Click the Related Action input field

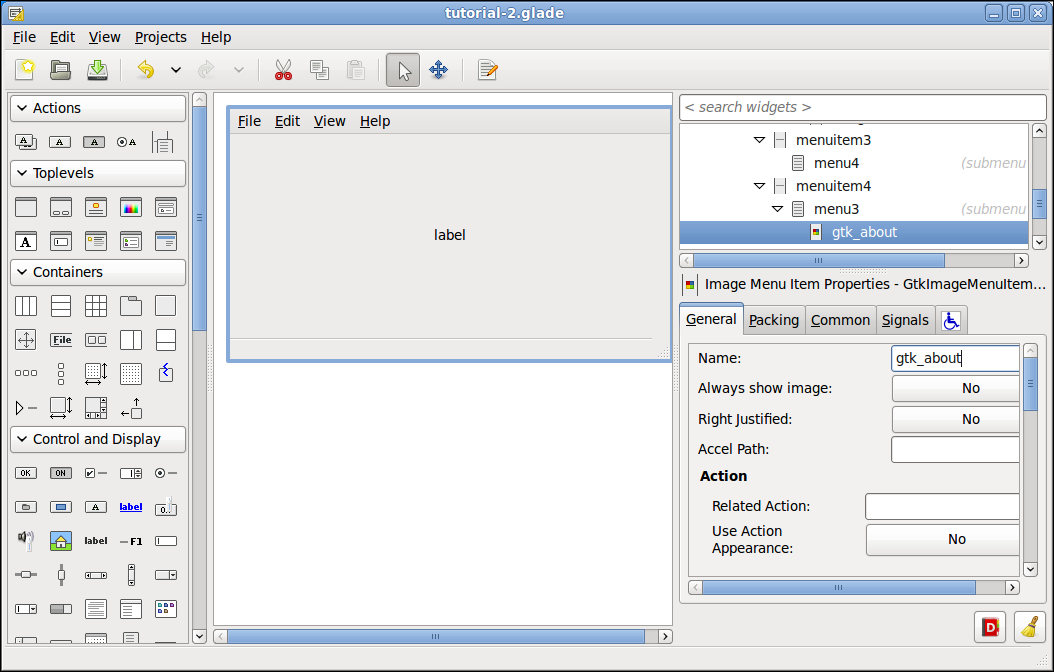[942, 507]
